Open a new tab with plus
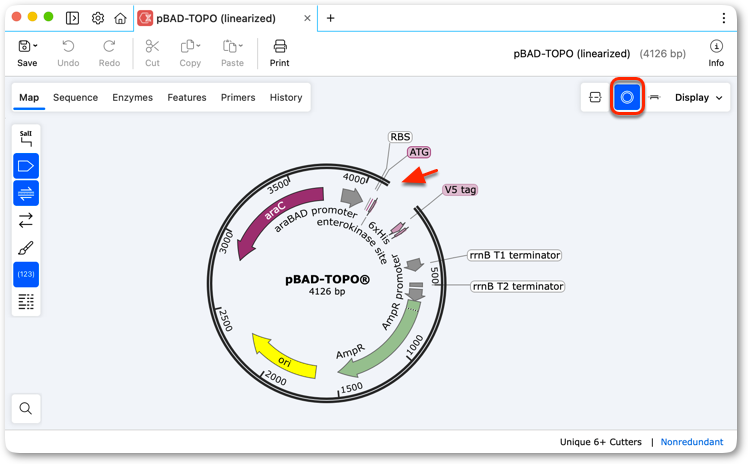The height and width of the screenshot is (464, 748). click(330, 18)
